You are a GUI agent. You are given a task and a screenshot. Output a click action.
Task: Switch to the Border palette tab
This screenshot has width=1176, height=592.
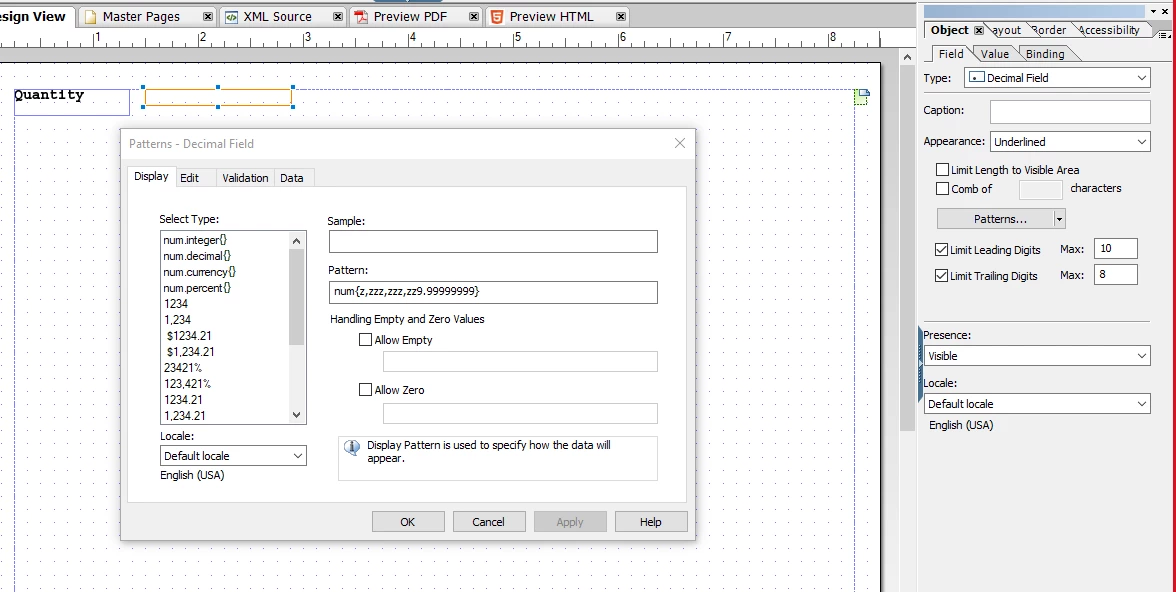(x=1048, y=30)
